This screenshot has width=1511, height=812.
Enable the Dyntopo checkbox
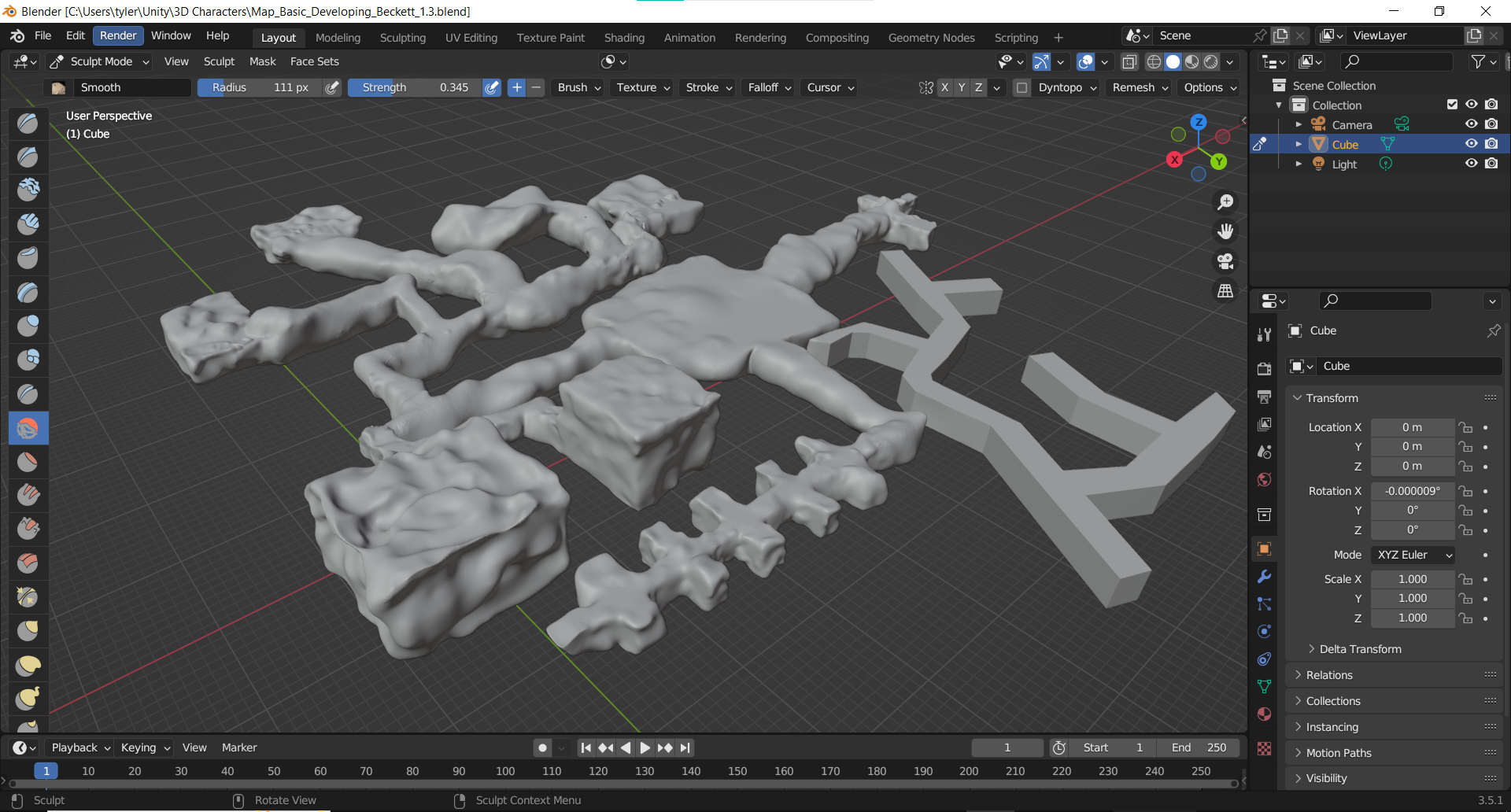pos(1021,87)
